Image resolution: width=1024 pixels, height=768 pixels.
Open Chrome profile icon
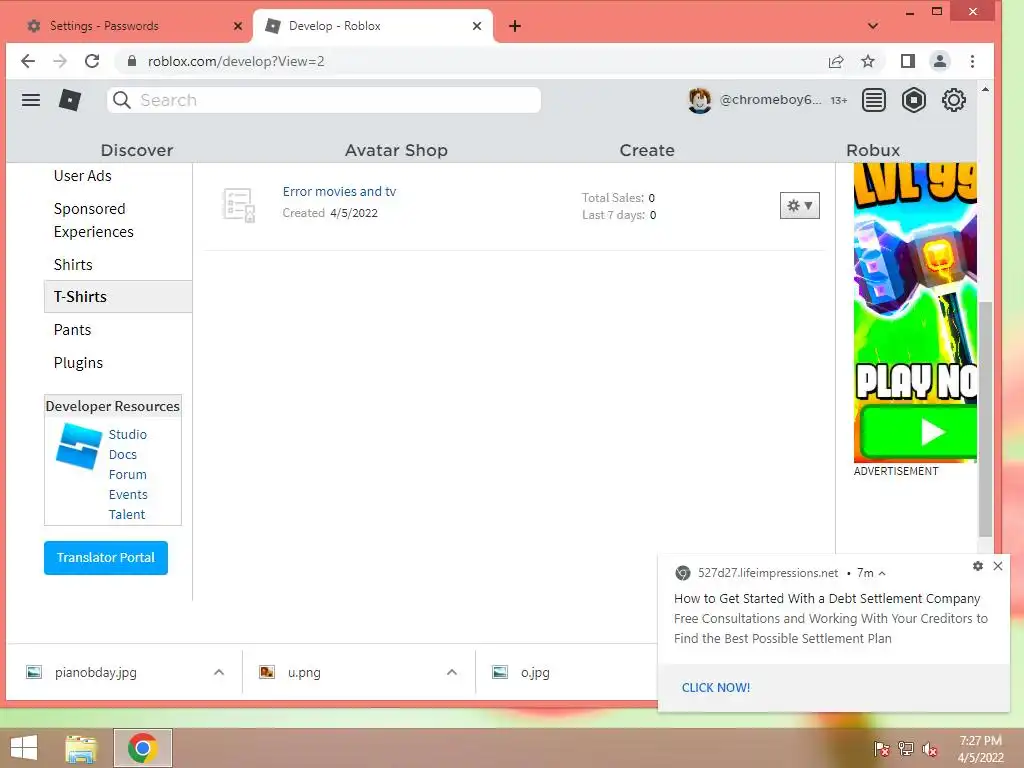coord(940,61)
